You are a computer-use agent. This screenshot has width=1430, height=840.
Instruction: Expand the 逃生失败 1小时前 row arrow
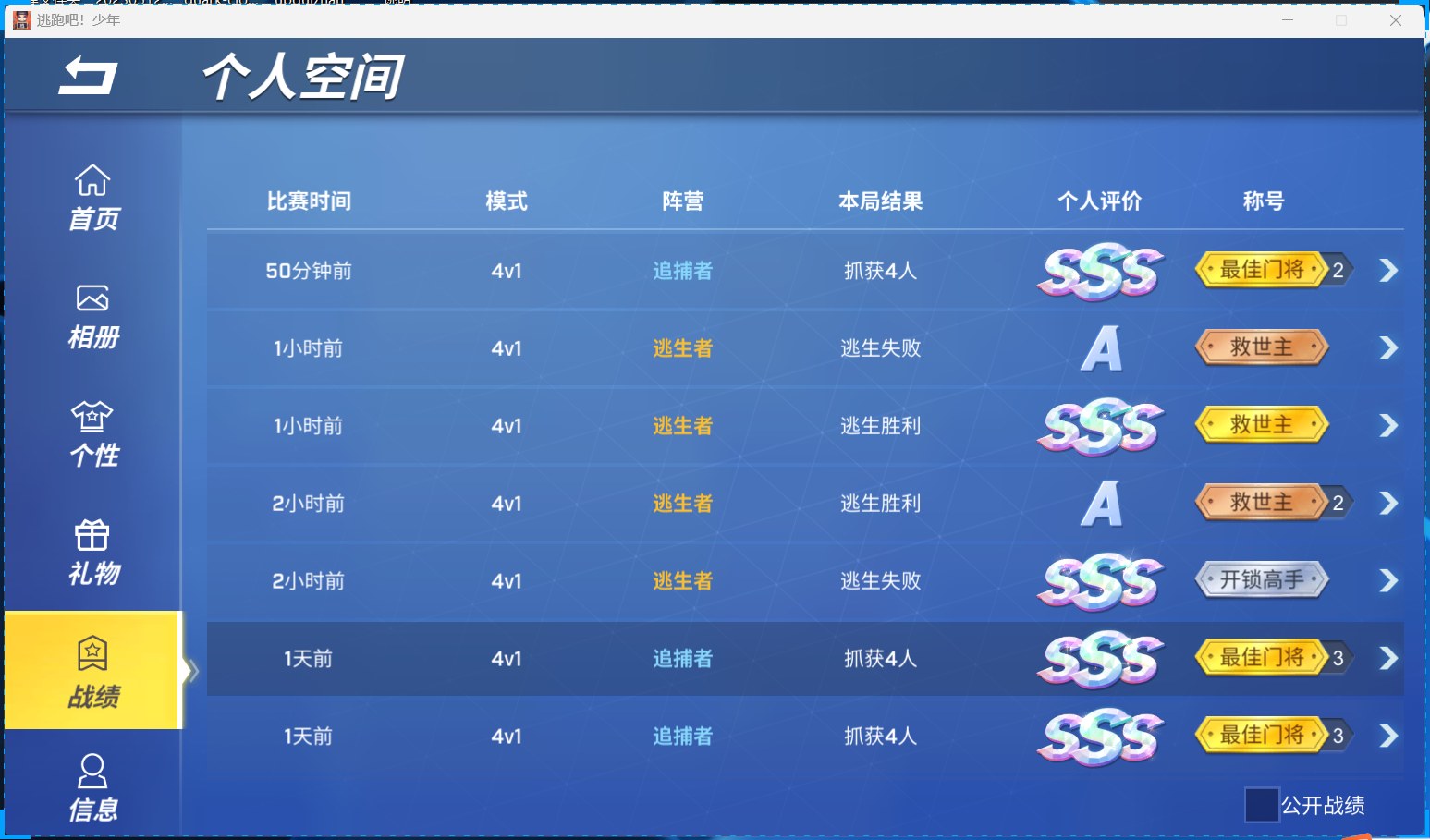pyautogui.click(x=1388, y=348)
